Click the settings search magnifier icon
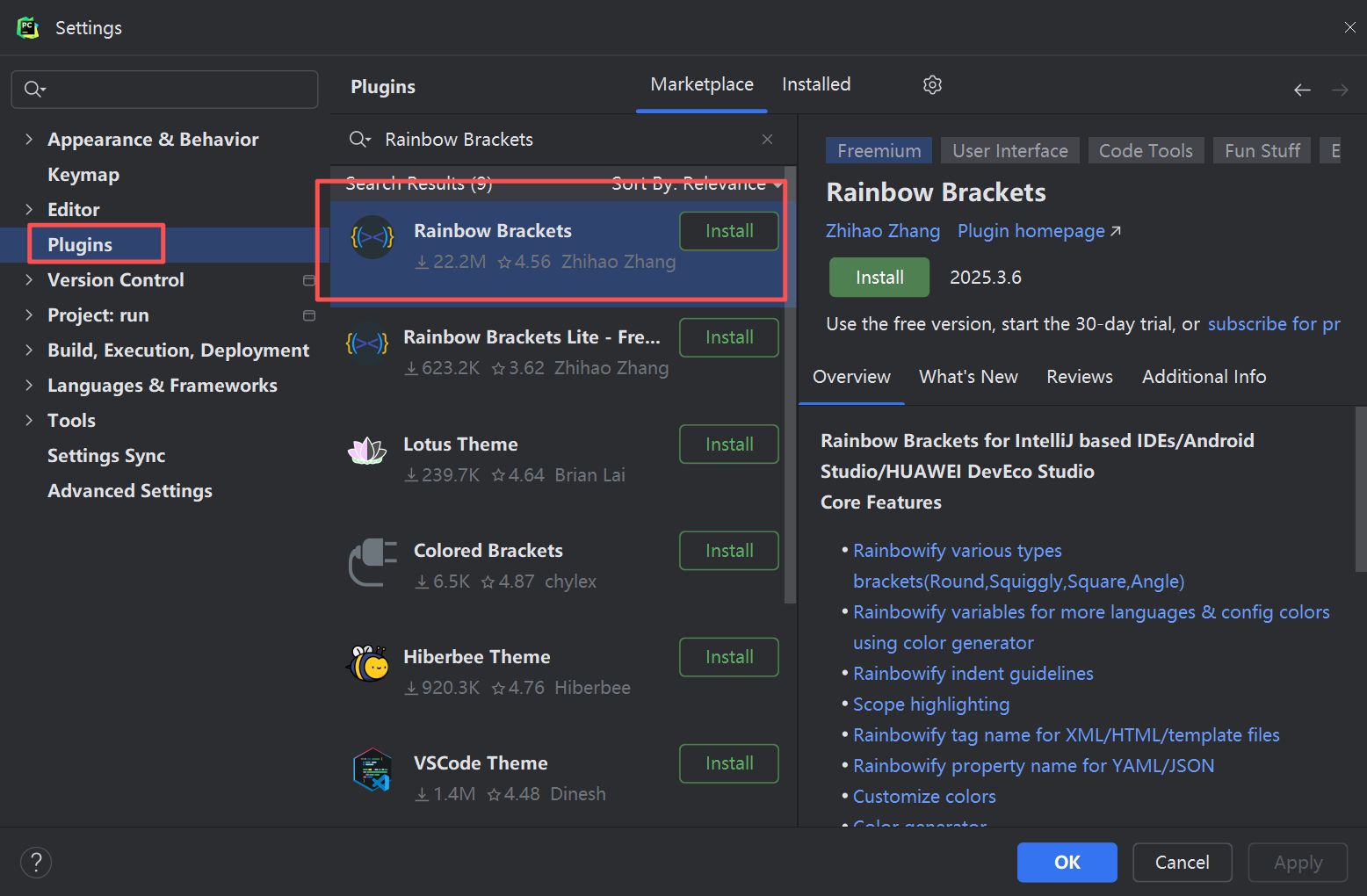Viewport: 1367px width, 896px height. [x=34, y=89]
